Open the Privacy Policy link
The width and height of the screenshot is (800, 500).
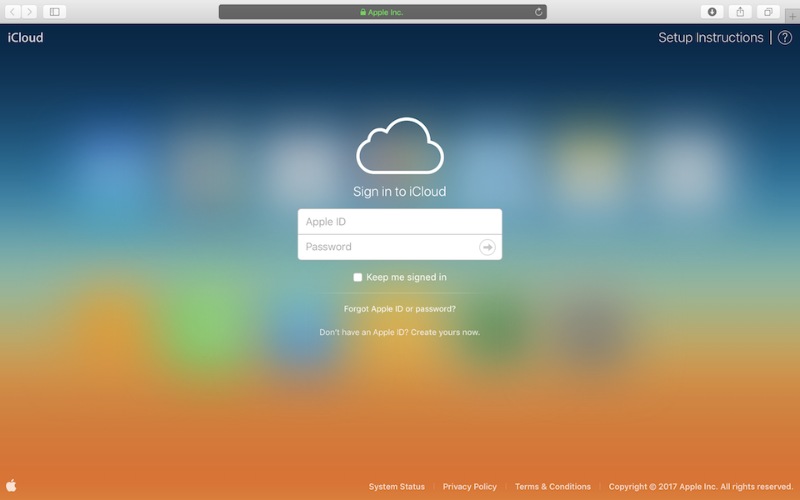469,486
